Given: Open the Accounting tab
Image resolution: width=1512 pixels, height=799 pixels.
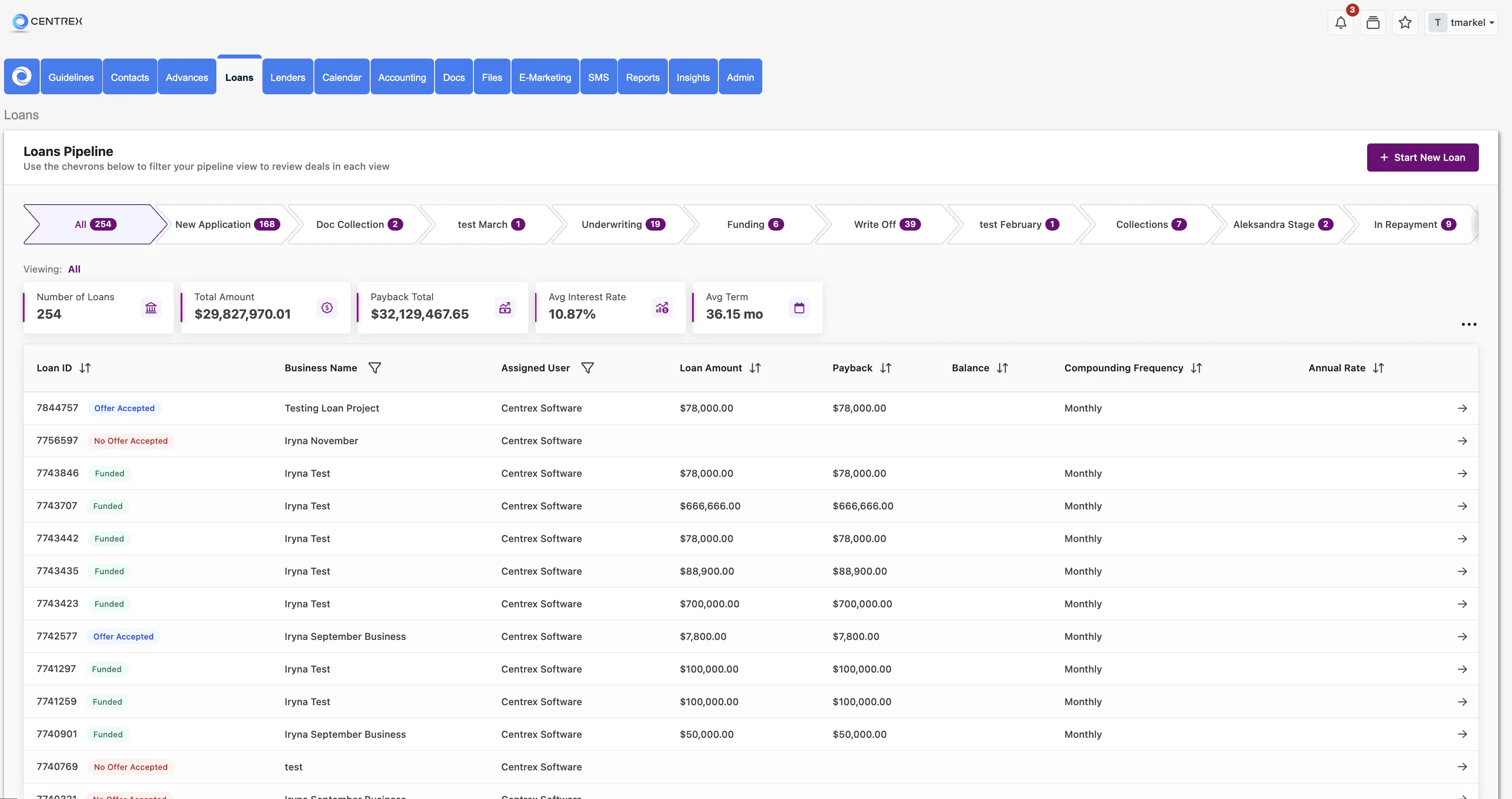Looking at the screenshot, I should coord(402,77).
